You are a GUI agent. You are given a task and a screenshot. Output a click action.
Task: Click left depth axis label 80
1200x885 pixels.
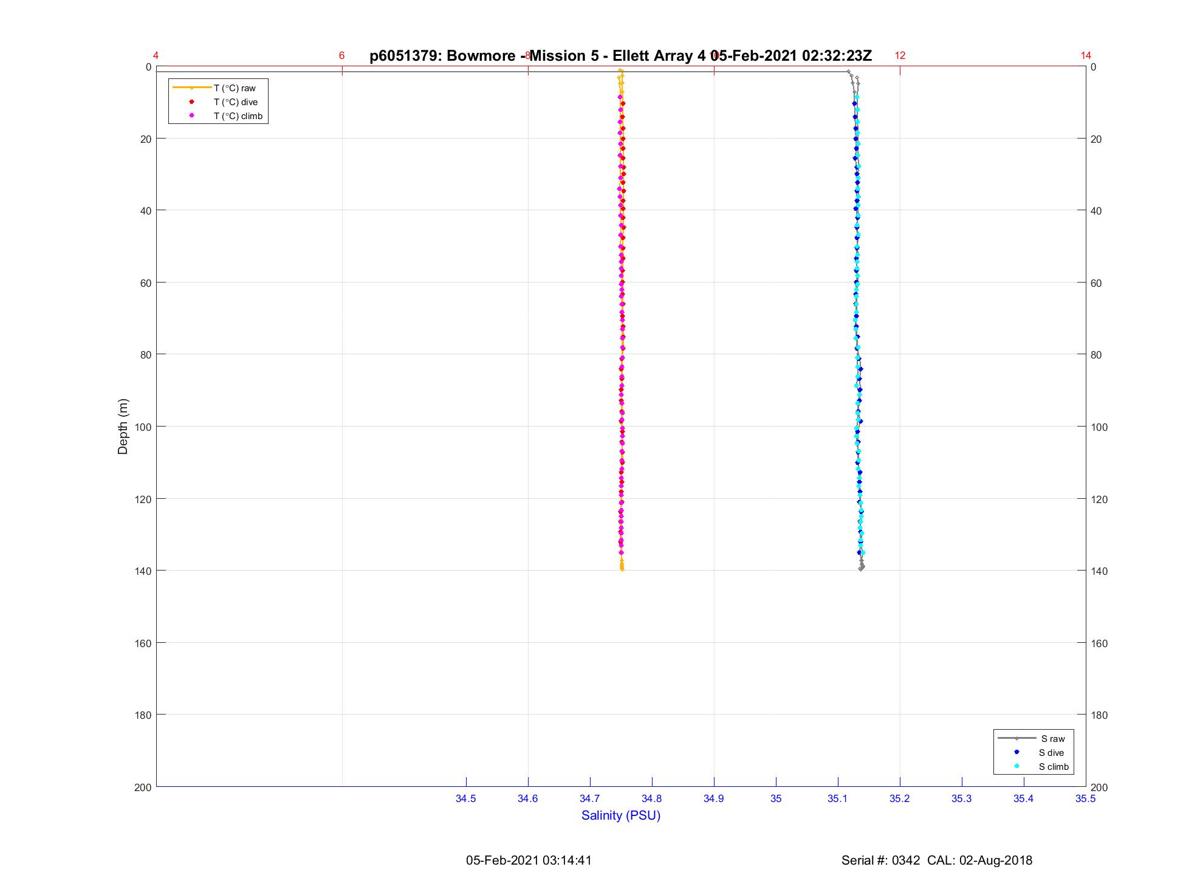pos(145,355)
